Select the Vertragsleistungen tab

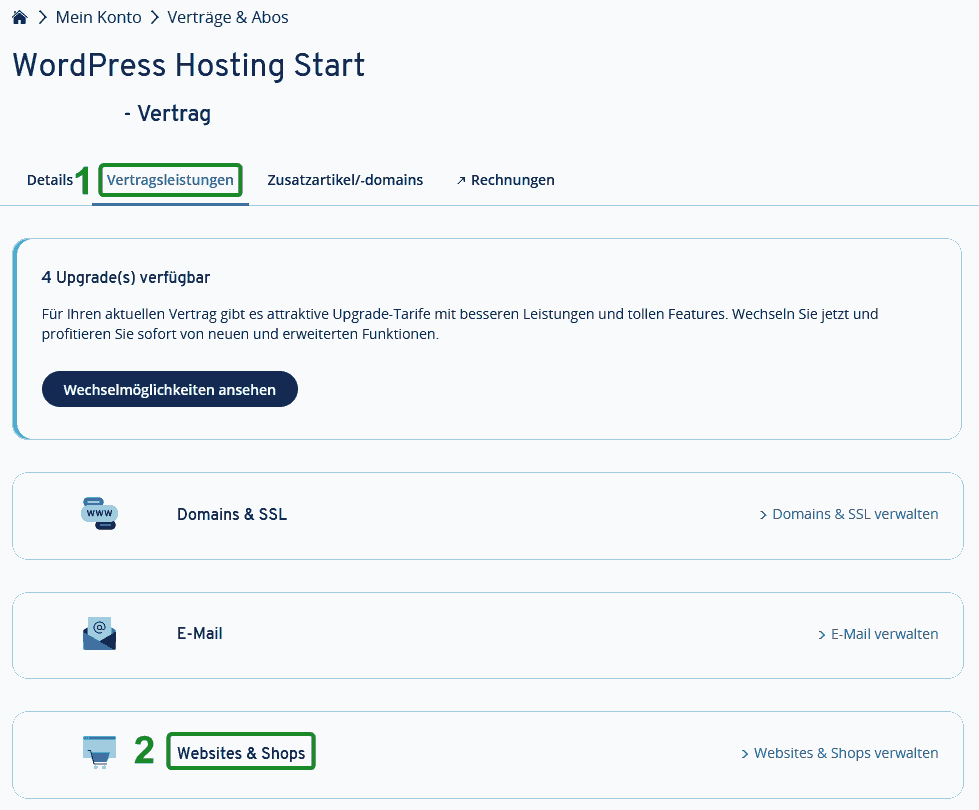pos(171,180)
